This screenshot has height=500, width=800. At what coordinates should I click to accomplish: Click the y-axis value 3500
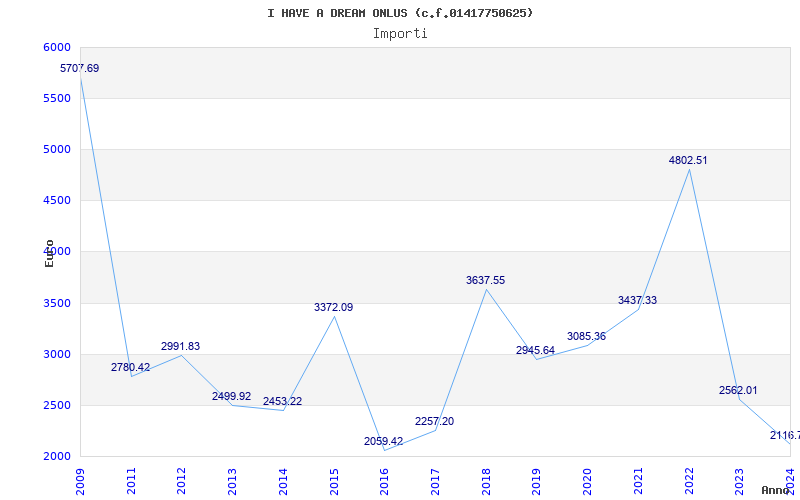pos(57,304)
